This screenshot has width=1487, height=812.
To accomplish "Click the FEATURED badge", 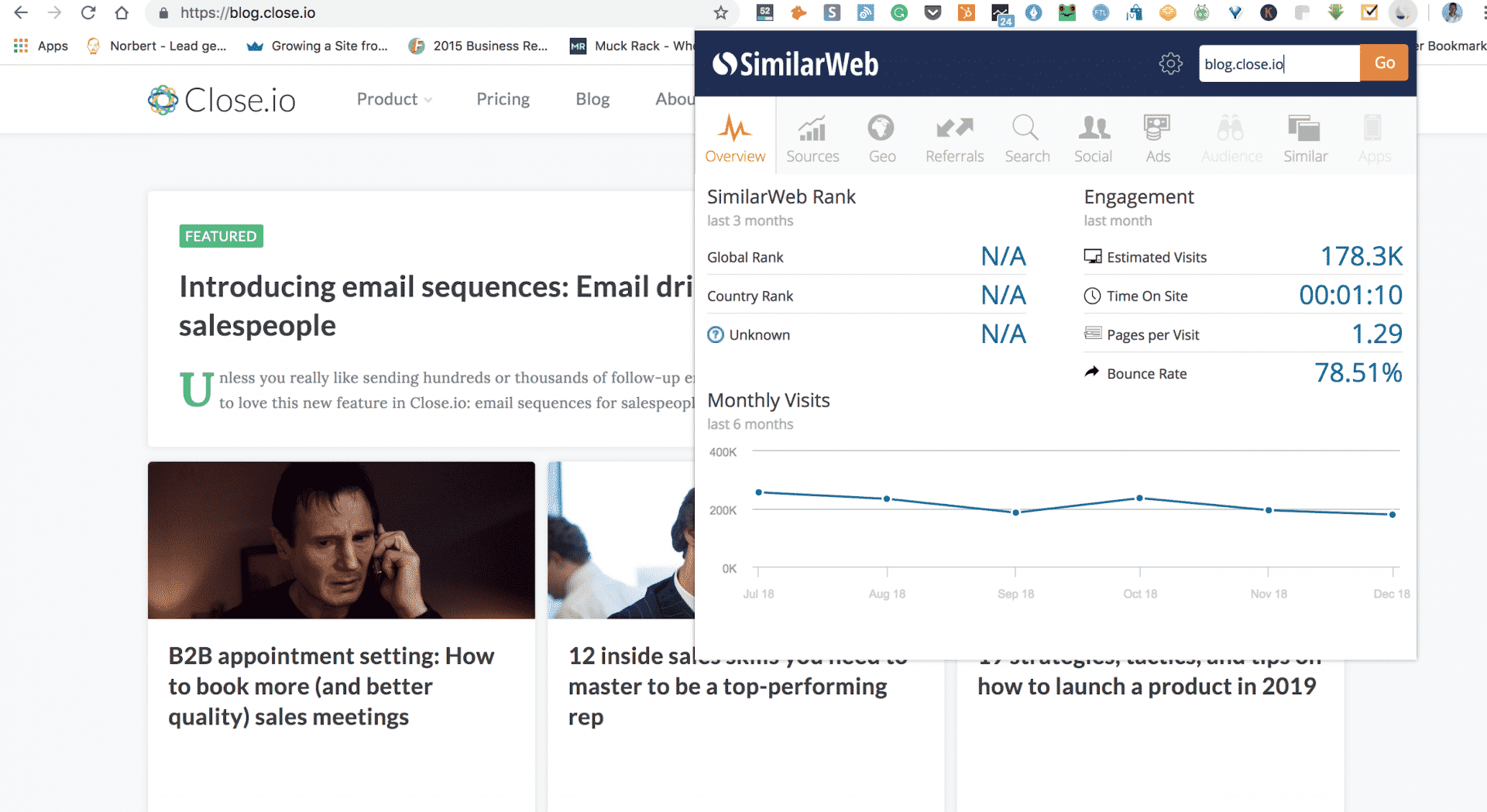I will coord(221,236).
